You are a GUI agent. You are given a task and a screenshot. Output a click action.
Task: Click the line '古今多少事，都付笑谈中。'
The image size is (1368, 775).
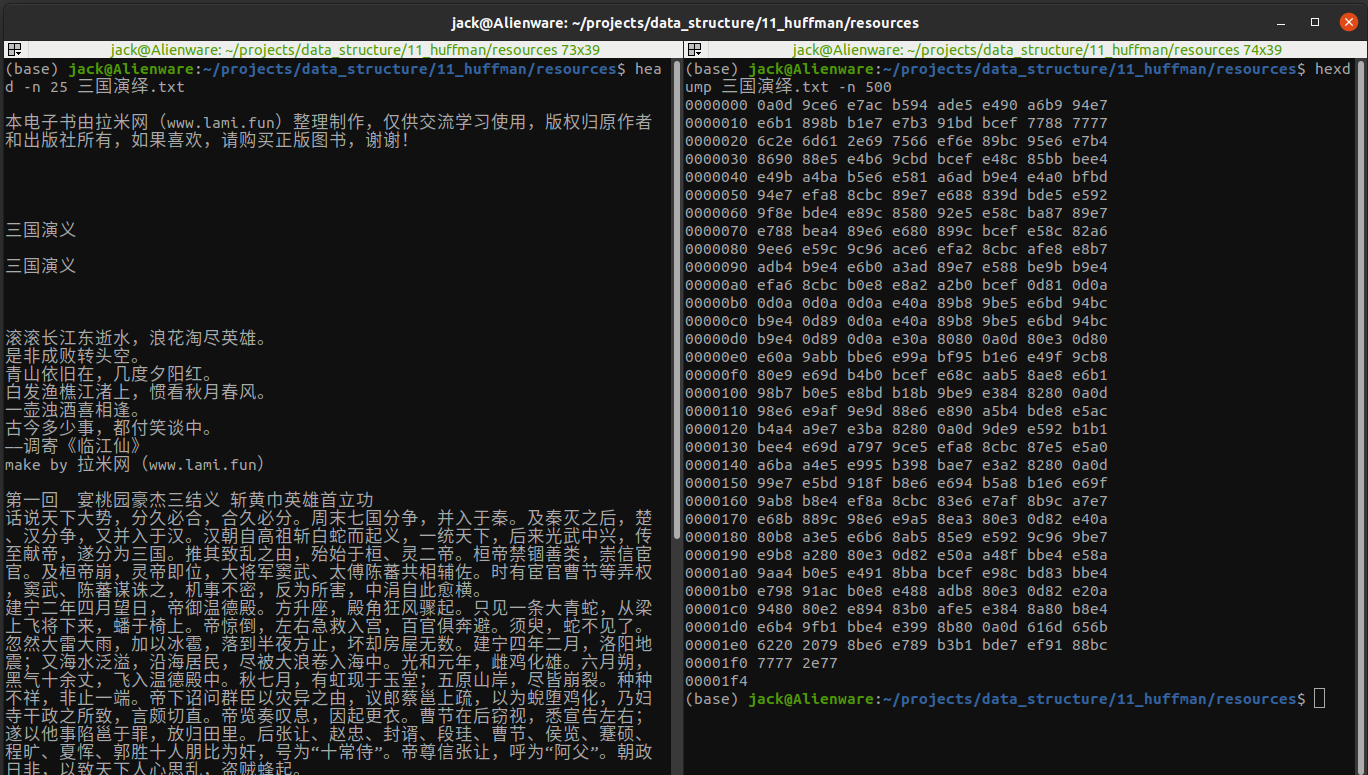pos(109,428)
